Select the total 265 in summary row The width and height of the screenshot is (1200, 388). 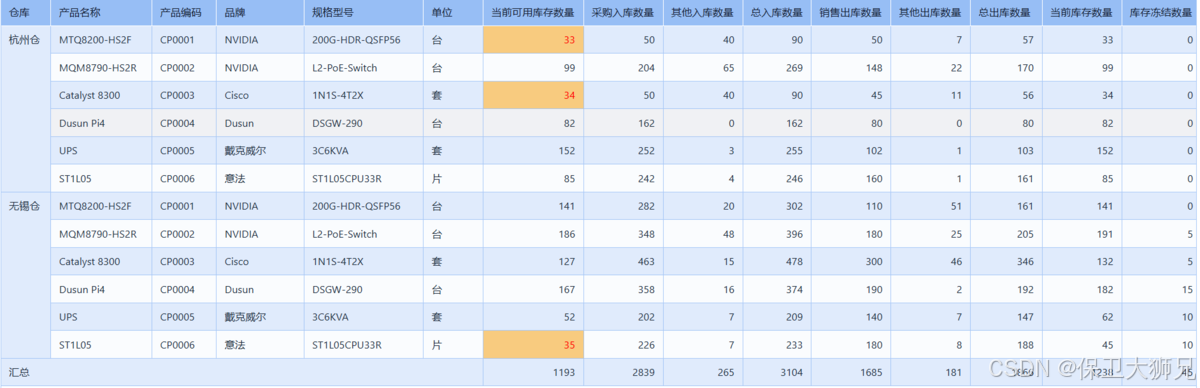702,372
